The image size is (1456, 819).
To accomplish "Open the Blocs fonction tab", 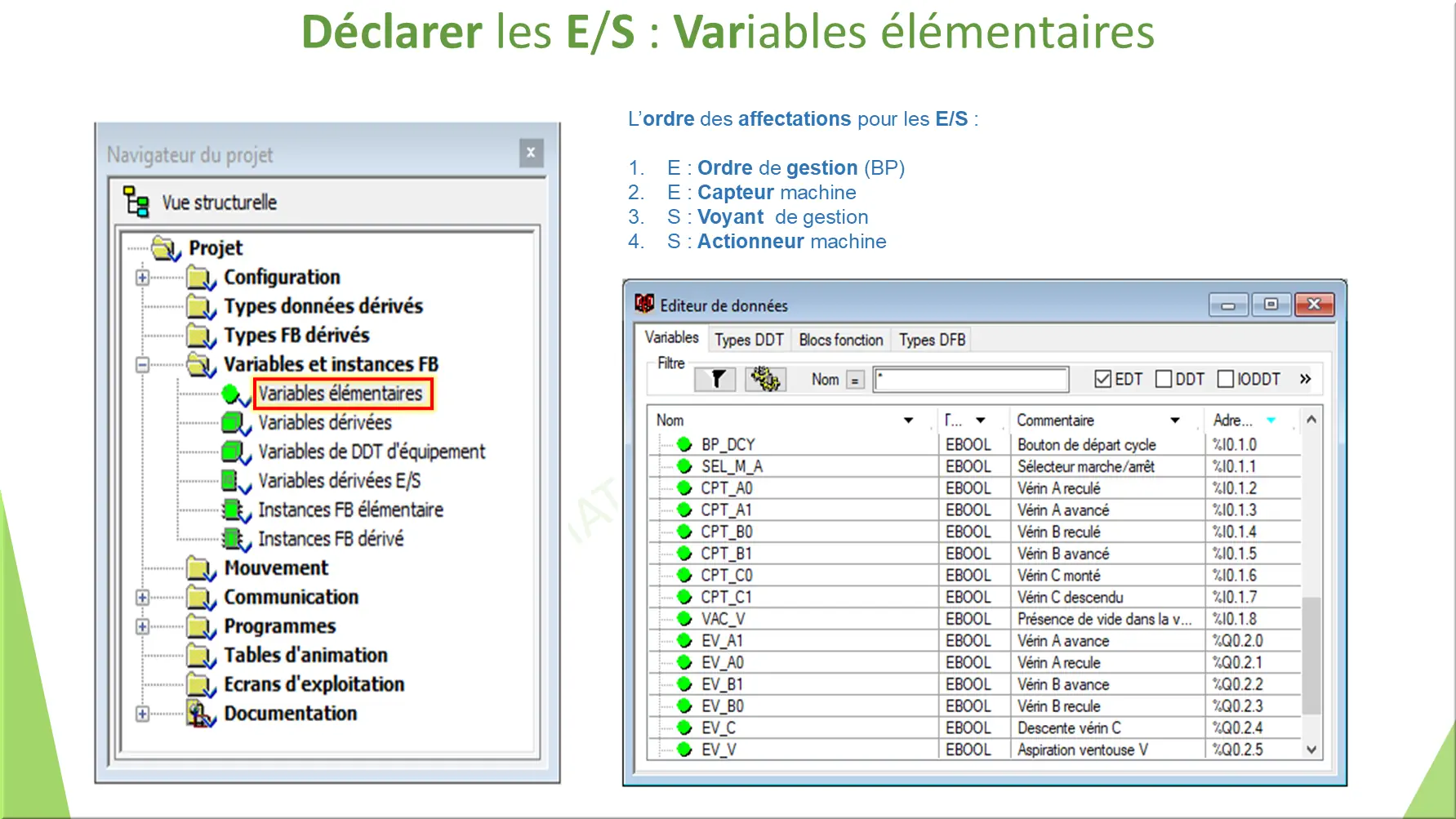I will point(839,339).
